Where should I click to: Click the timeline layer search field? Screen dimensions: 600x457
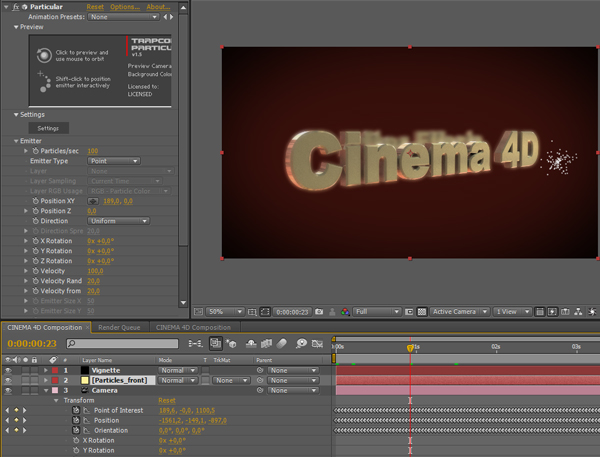click(x=122, y=344)
